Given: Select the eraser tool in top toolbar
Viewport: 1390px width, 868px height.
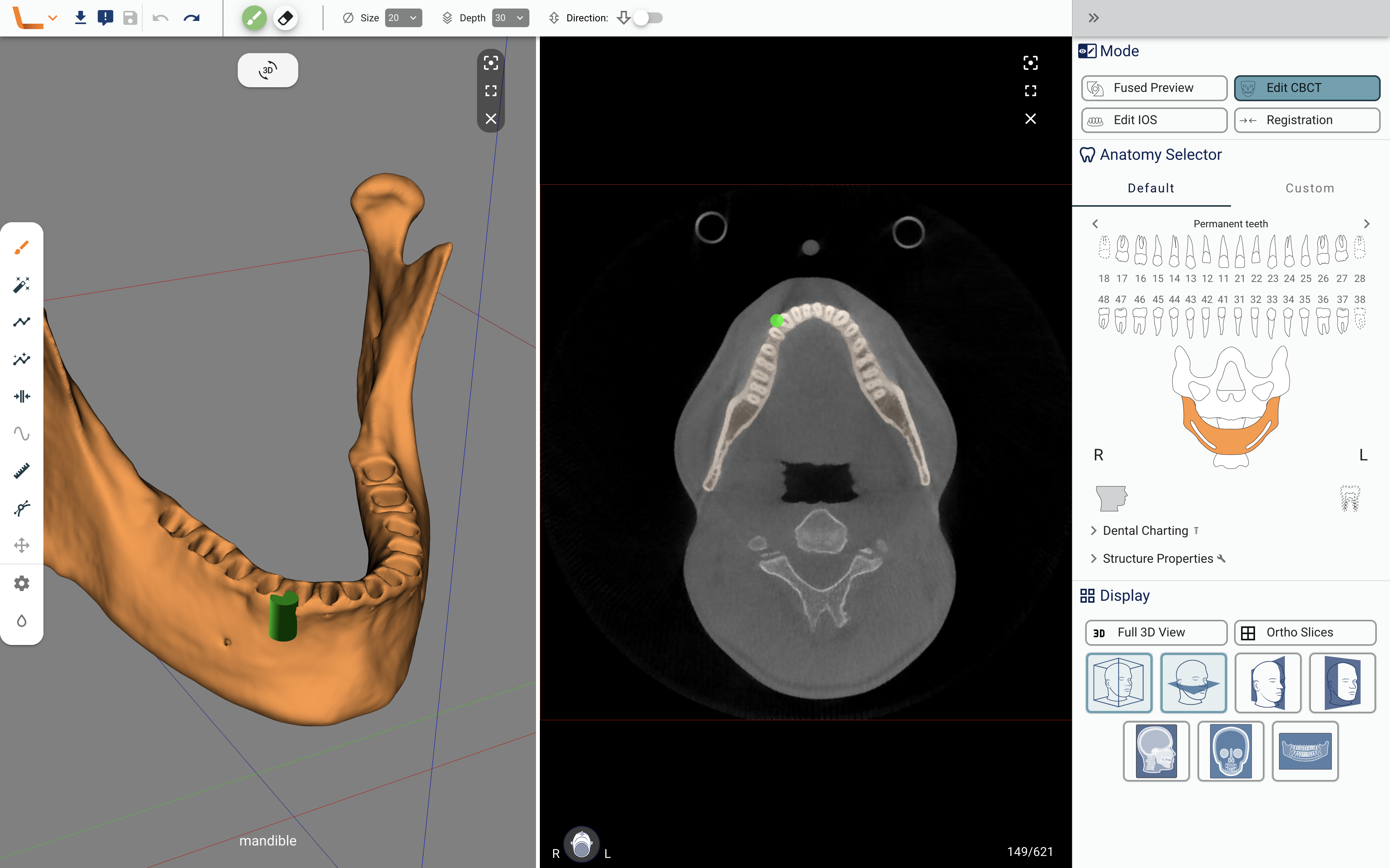Looking at the screenshot, I should (285, 18).
